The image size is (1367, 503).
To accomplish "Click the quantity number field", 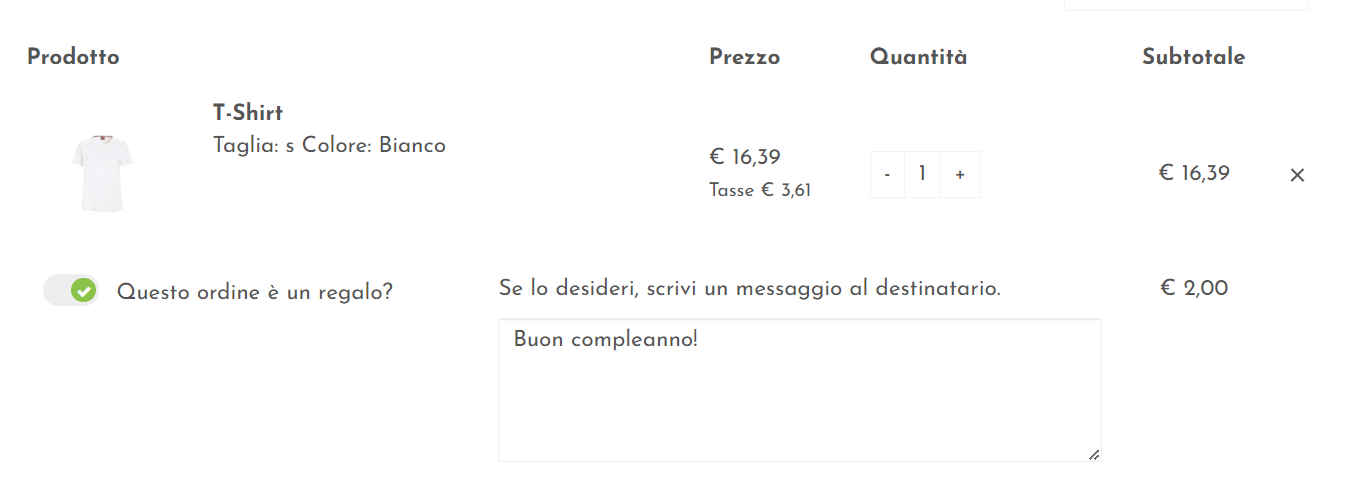I will click(x=922, y=175).
